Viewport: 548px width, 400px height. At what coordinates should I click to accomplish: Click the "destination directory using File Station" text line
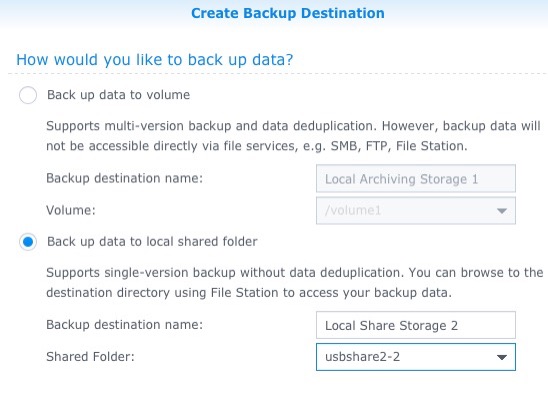click(x=249, y=293)
